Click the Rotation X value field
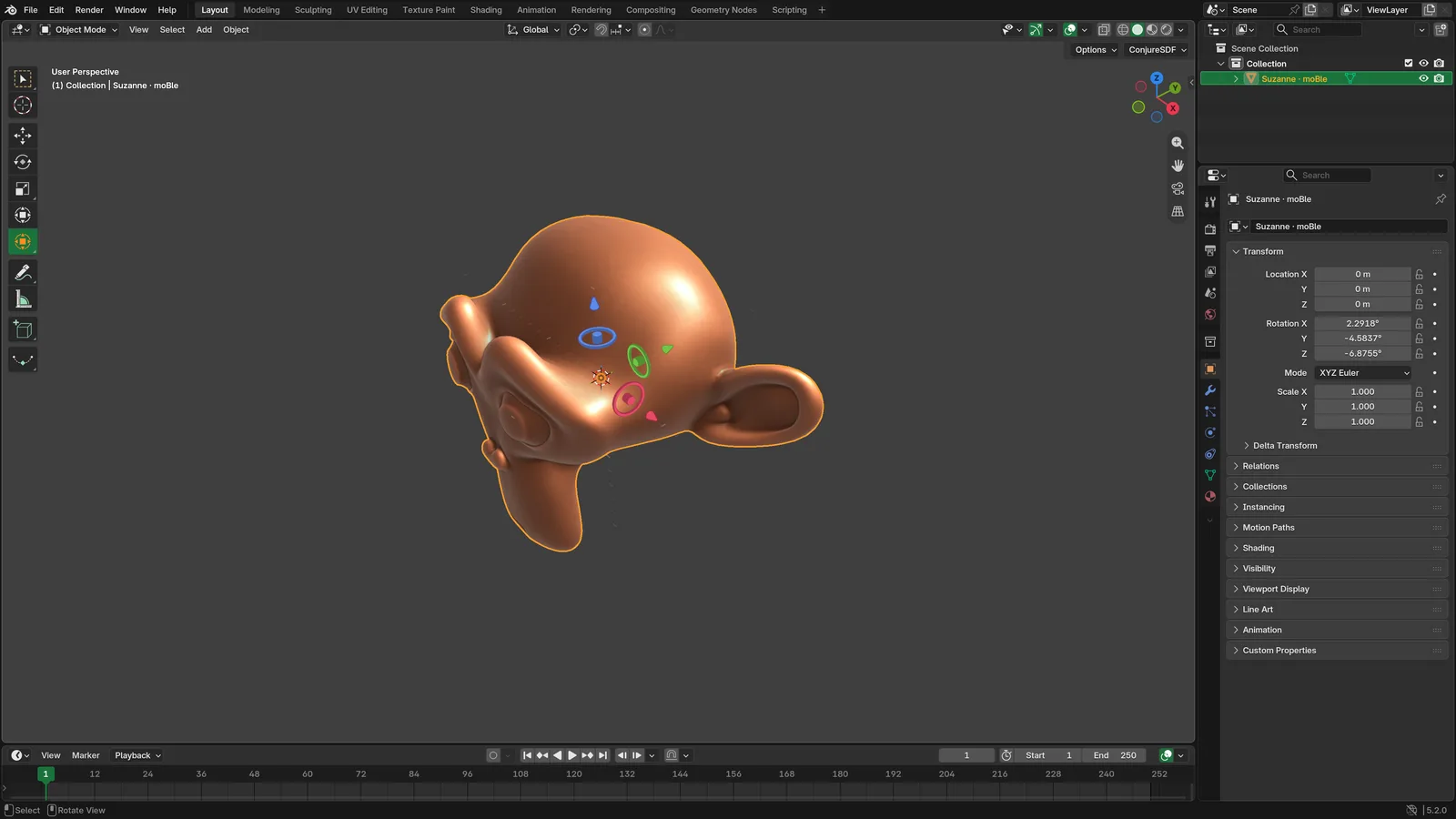Viewport: 1456px width, 819px height. pyautogui.click(x=1362, y=323)
